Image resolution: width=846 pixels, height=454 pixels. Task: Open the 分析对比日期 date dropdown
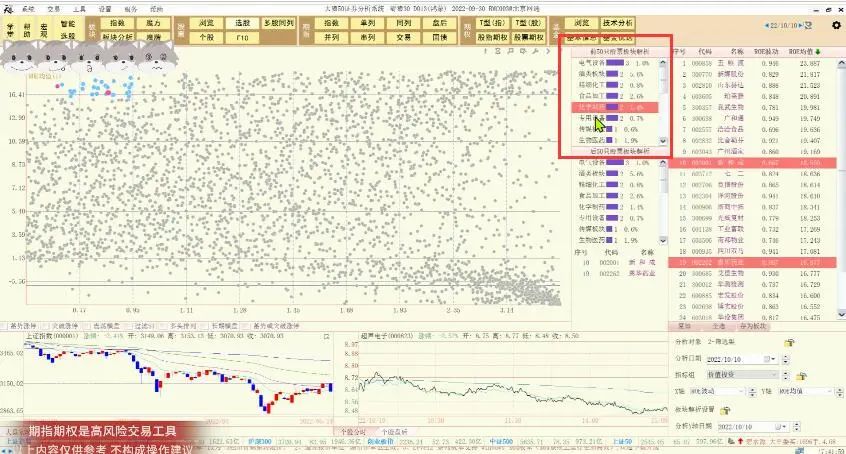pos(786,426)
